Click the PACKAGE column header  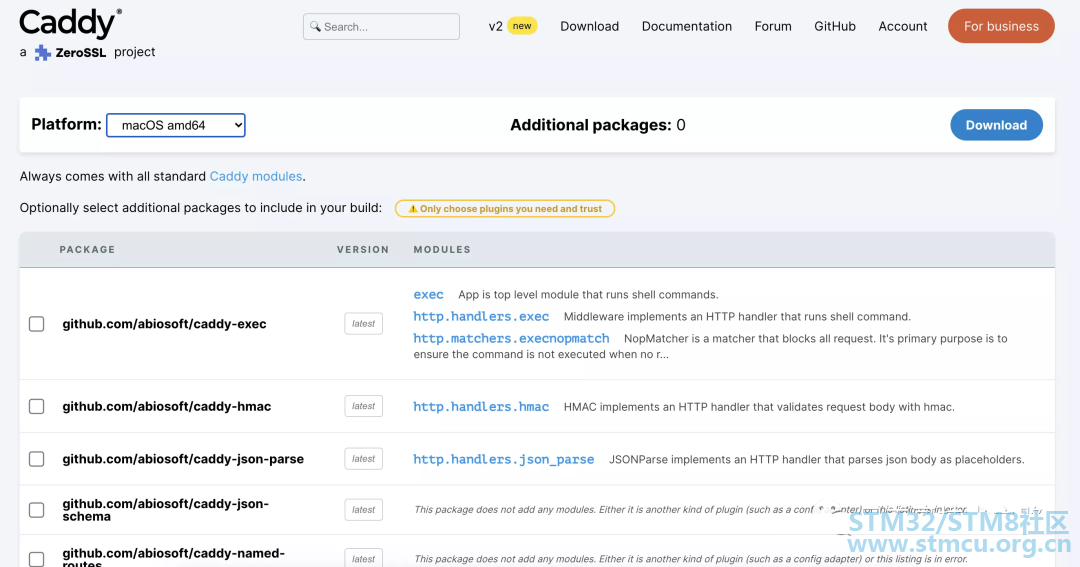87,249
